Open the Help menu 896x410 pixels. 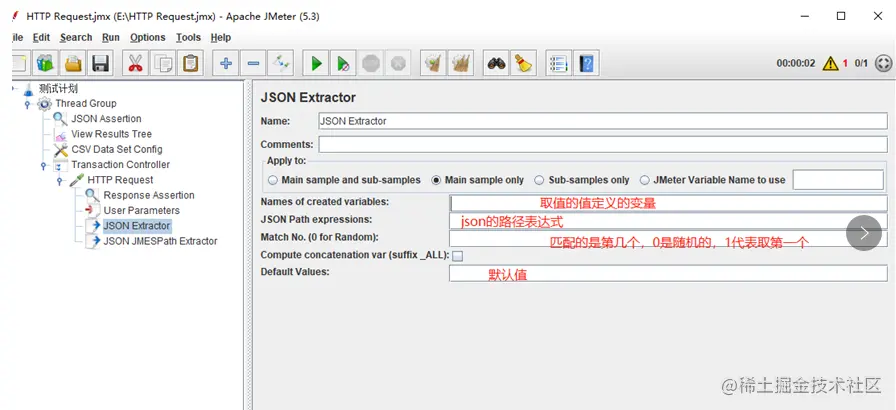(x=221, y=38)
